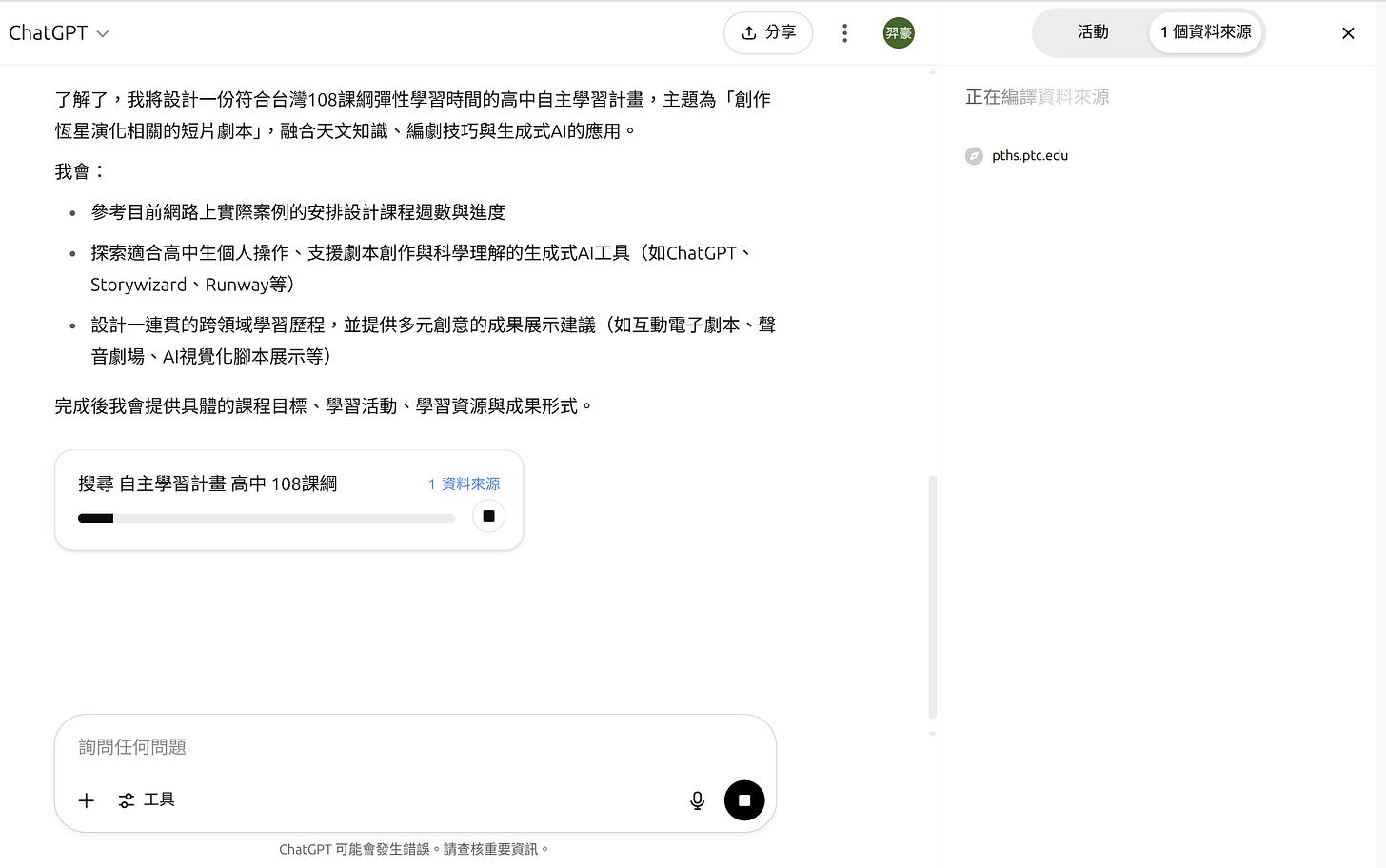This screenshot has height=868, width=1386.
Task: Click the sentence 完成後我會提供具體的課程目標
Action: pos(325,406)
